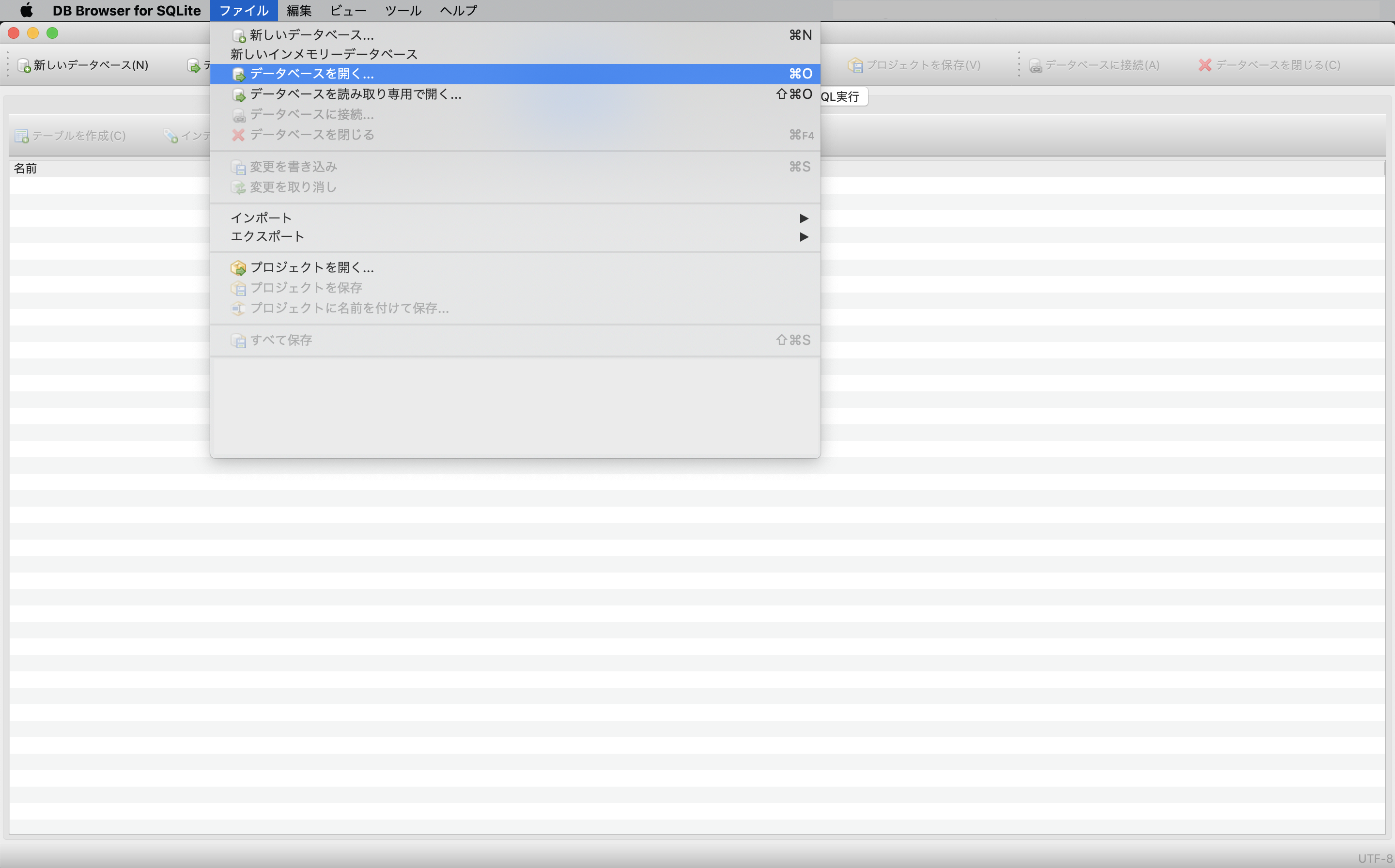The image size is (1395, 868).
Task: Click the red X next to データベースを閉じる in menu
Action: (238, 135)
